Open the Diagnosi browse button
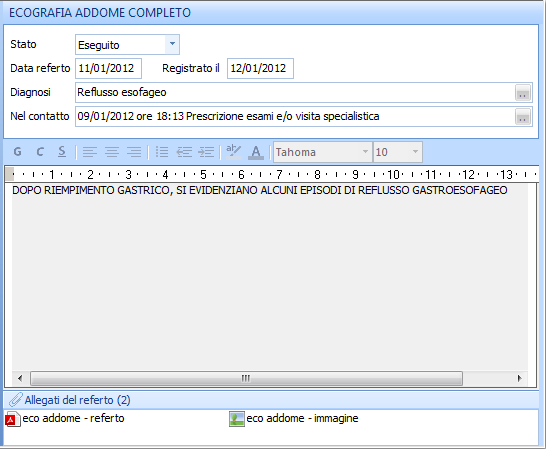 coord(523,93)
